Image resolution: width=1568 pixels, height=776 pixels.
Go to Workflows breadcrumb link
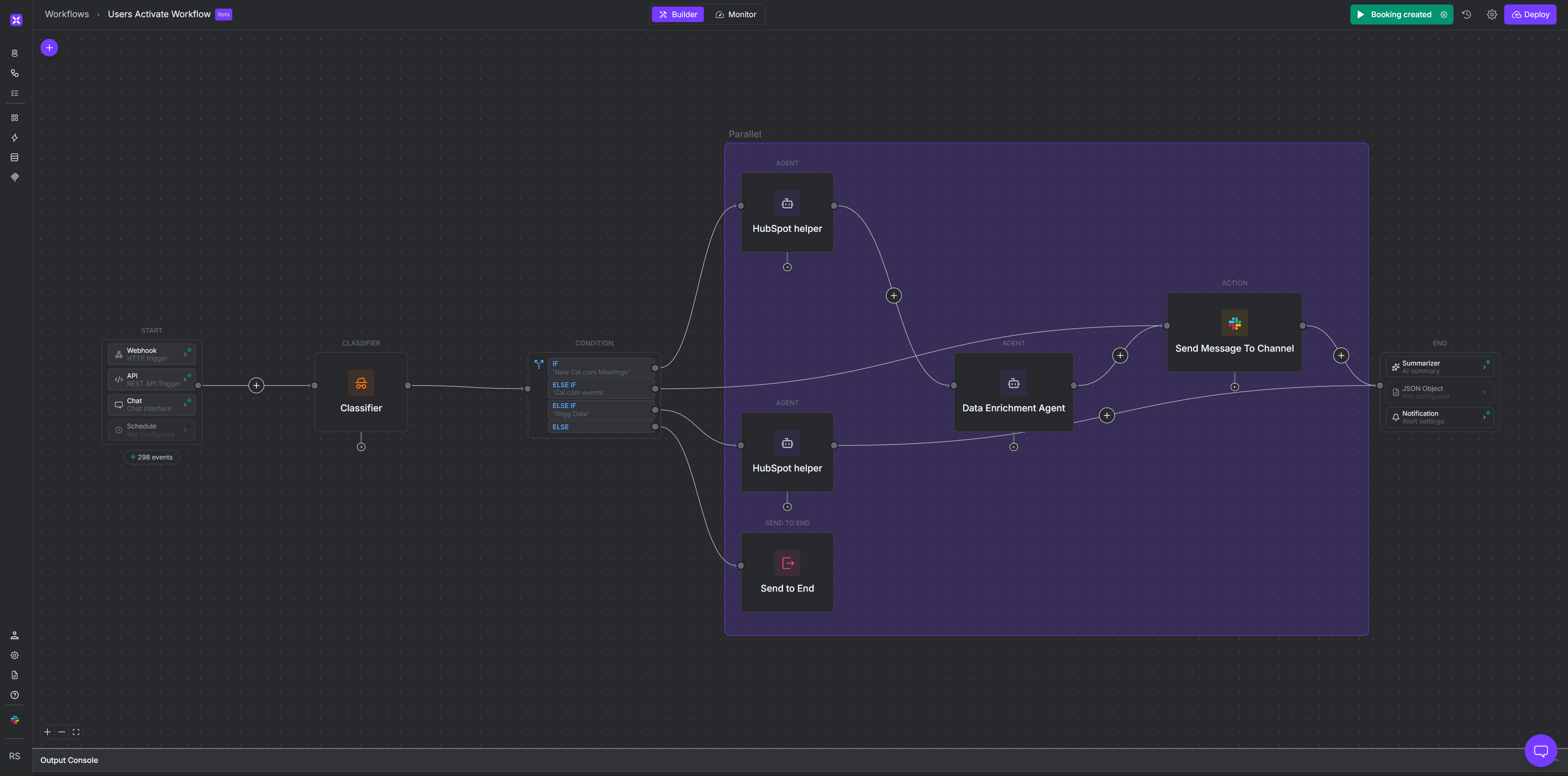coord(67,14)
